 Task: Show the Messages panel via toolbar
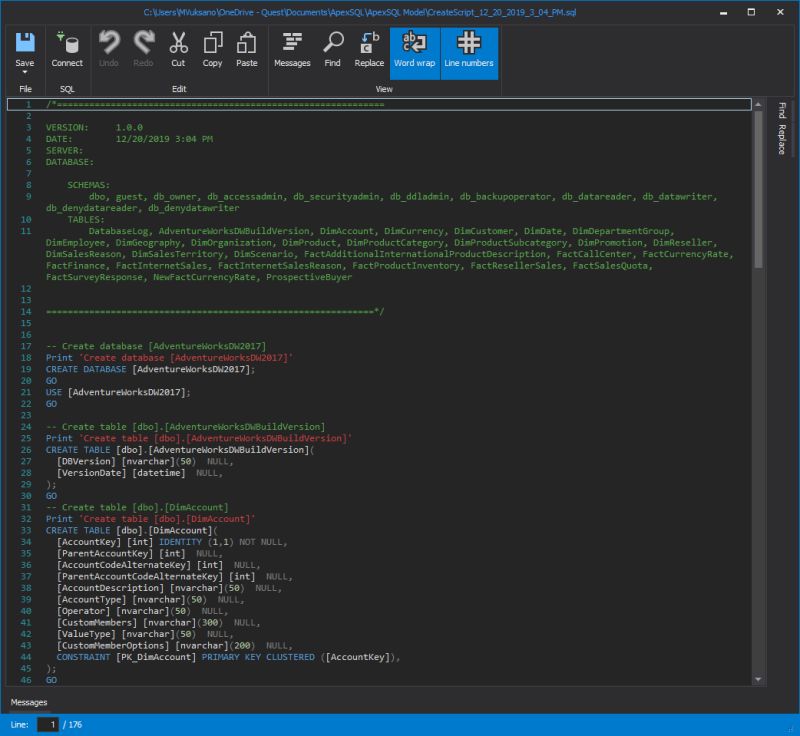coord(291,45)
